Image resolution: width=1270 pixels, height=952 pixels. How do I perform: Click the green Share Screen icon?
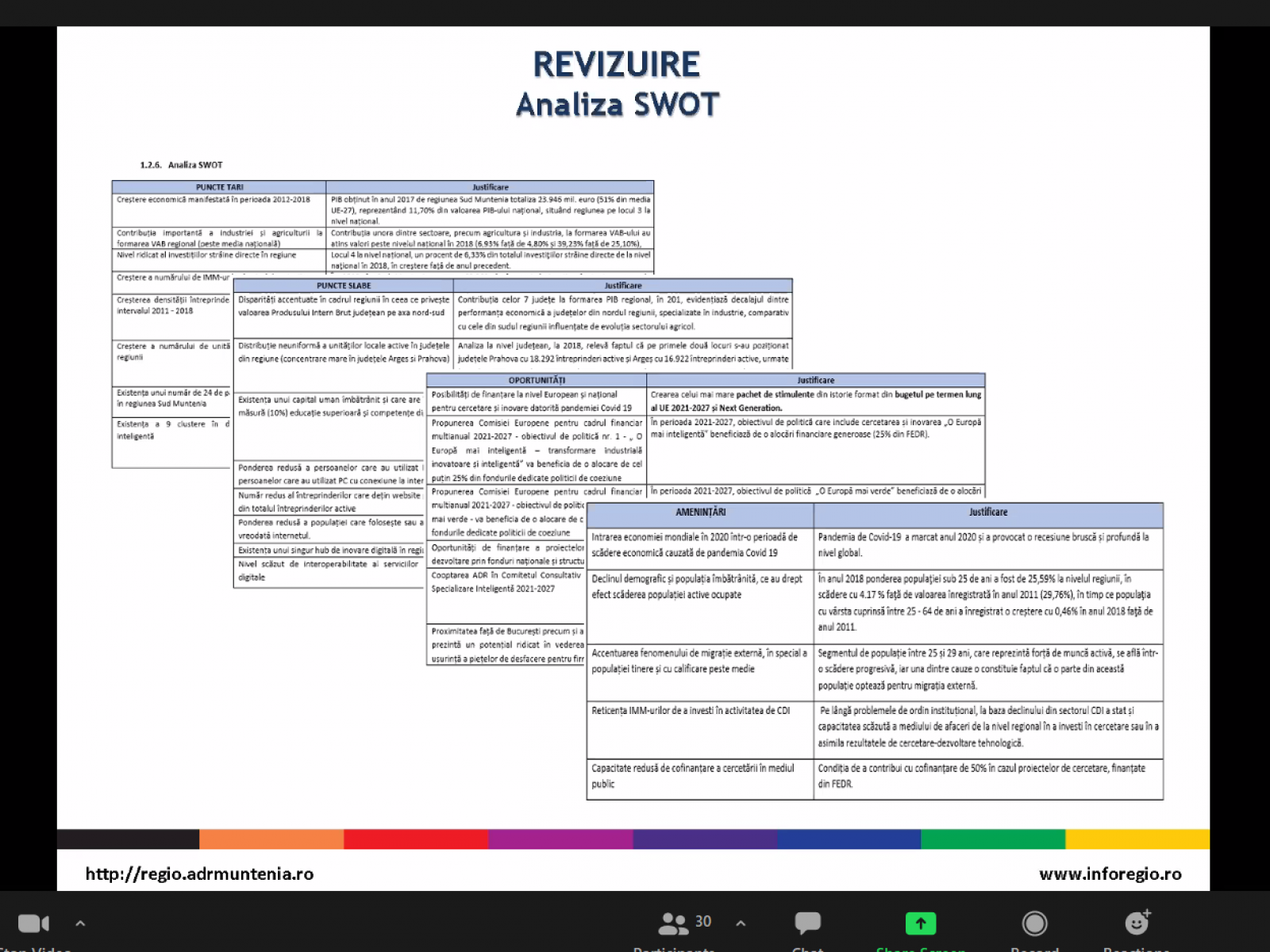coord(921,923)
